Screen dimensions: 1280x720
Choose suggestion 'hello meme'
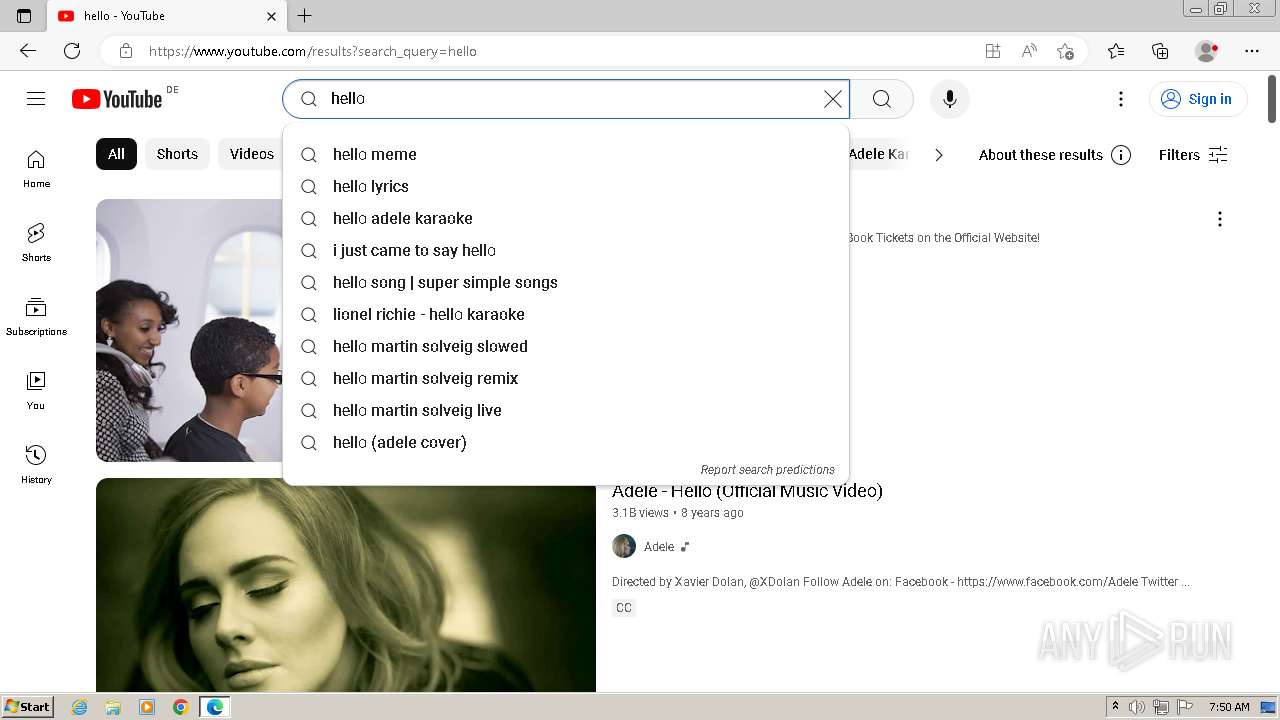tap(566, 154)
